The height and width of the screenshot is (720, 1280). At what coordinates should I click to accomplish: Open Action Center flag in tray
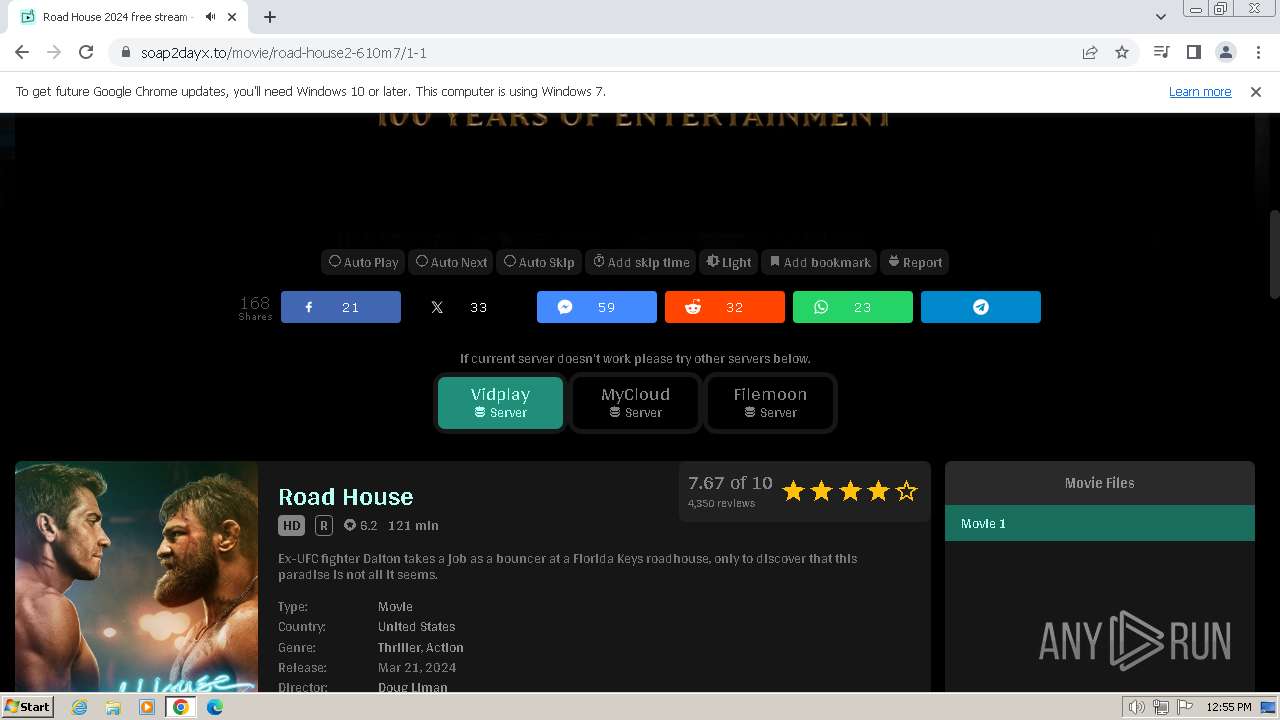1185,707
